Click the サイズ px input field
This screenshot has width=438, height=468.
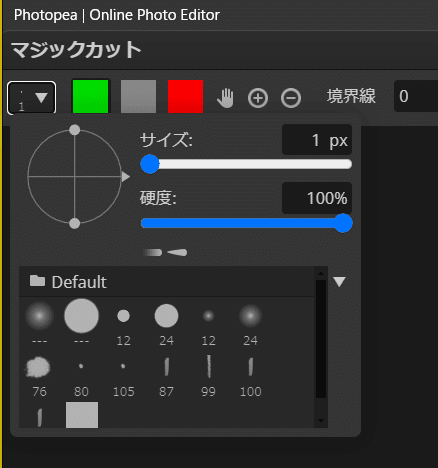point(317,140)
